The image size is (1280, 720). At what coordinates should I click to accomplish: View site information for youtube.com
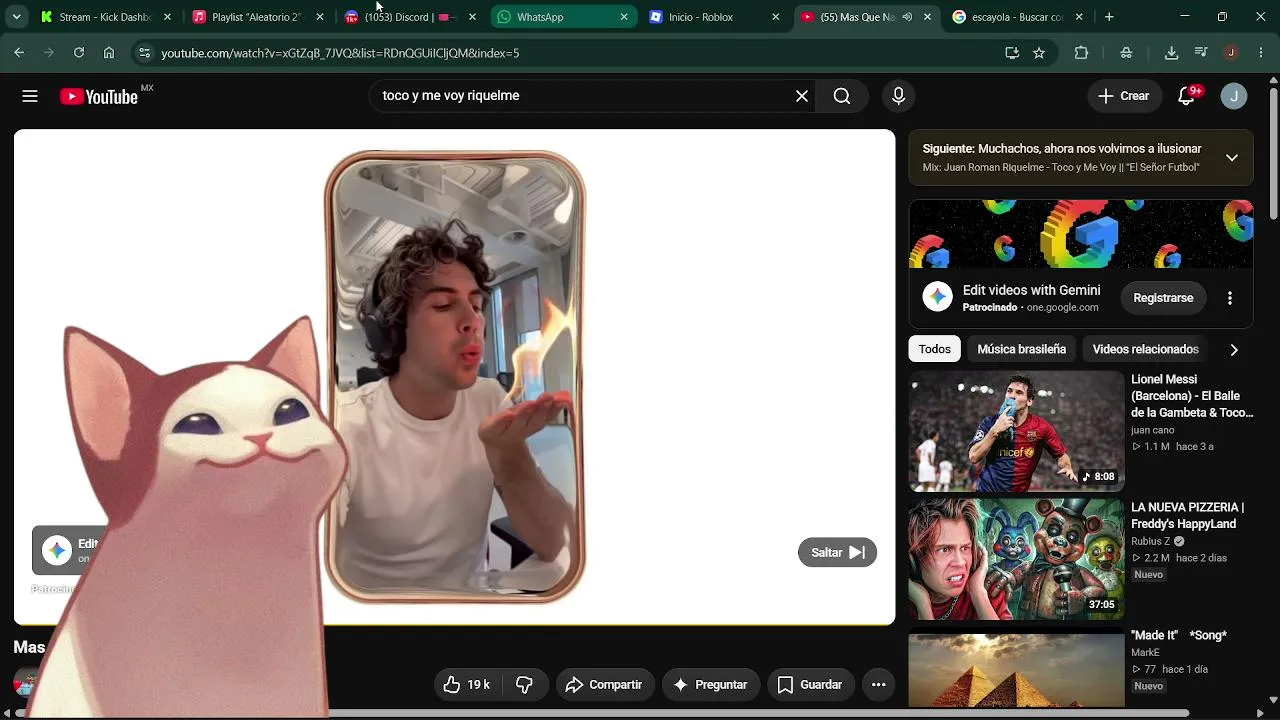click(x=144, y=53)
